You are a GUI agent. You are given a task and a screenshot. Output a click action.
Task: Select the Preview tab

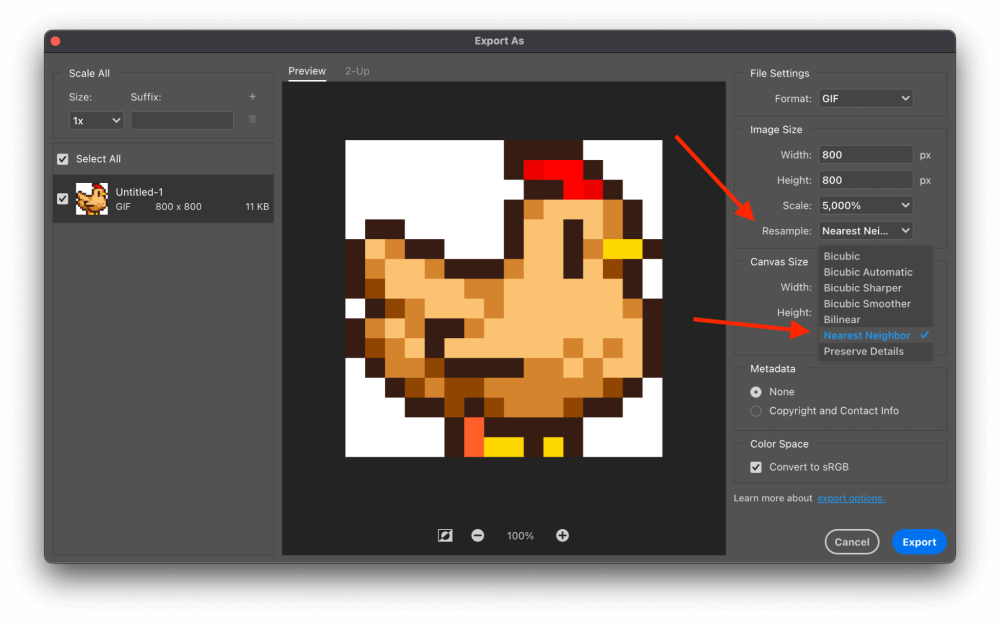[307, 71]
